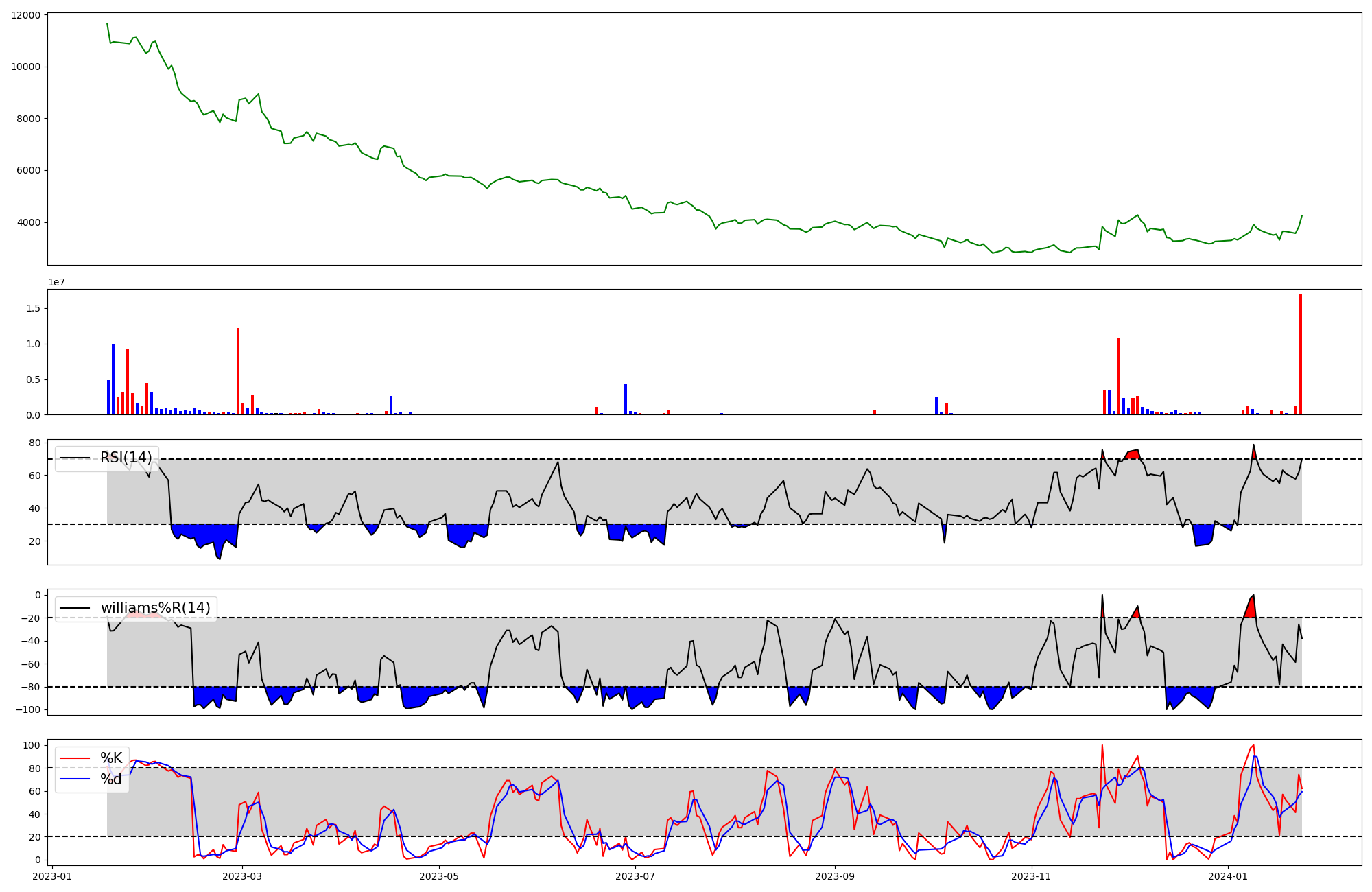The height and width of the screenshot is (892, 1372).
Task: Click the 1e7 volume scale label
Action: pyautogui.click(x=56, y=283)
